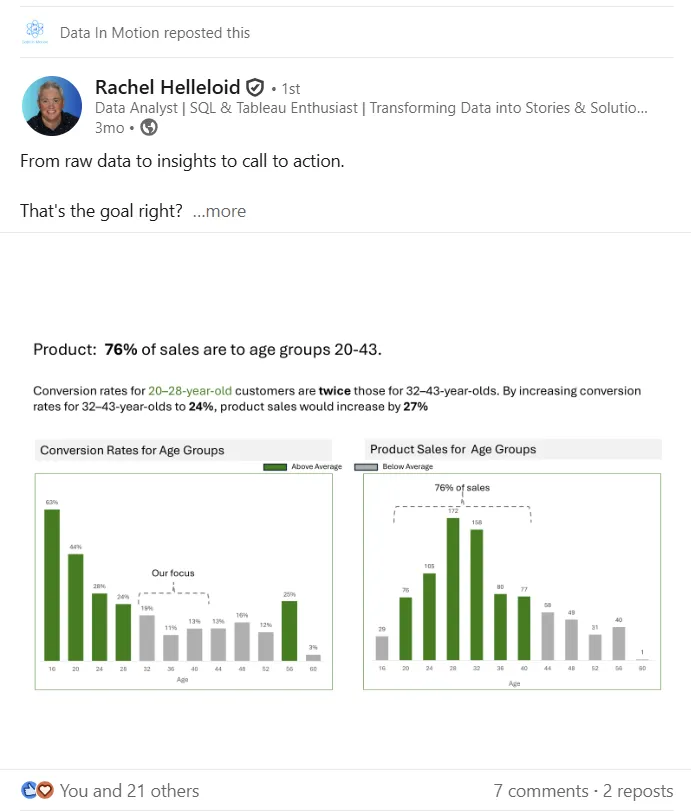Image resolution: width=691 pixels, height=812 pixels.
Task: Open Rachel Helleloid's profile photo
Action: (52, 106)
